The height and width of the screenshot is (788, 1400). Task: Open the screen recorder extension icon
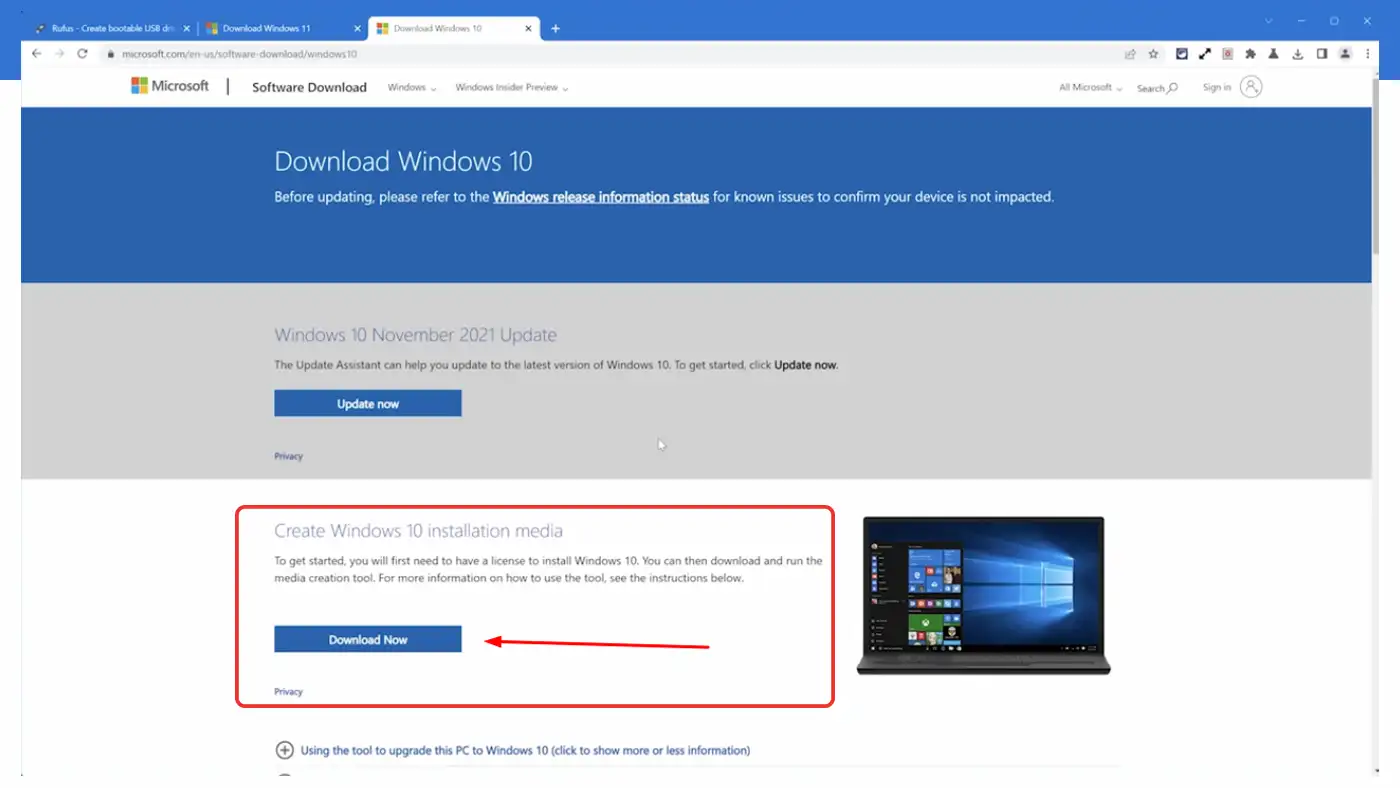(1227, 54)
